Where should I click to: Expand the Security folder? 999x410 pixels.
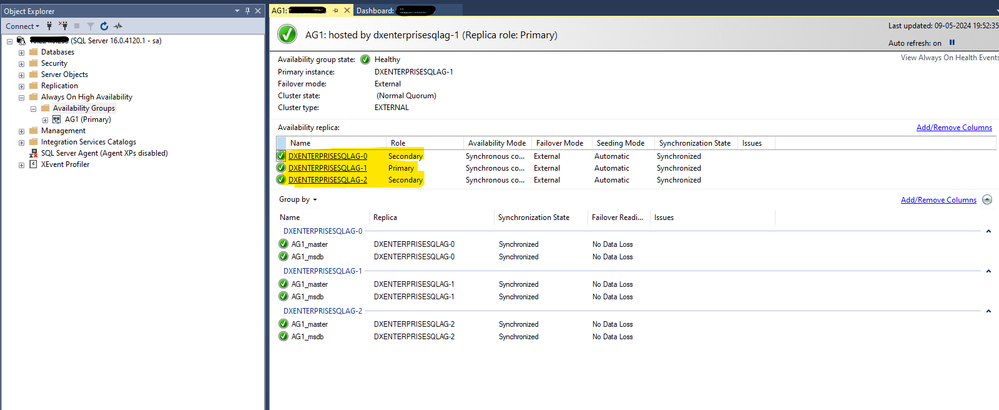[x=22, y=64]
